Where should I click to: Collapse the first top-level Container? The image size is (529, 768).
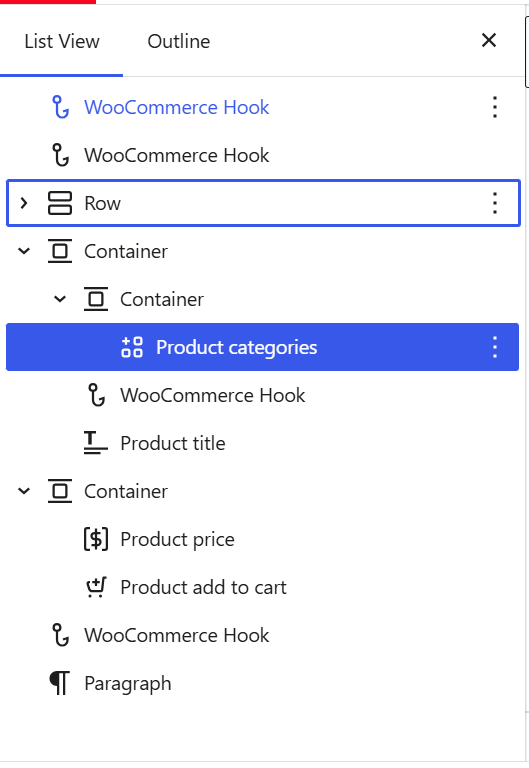pyautogui.click(x=24, y=251)
